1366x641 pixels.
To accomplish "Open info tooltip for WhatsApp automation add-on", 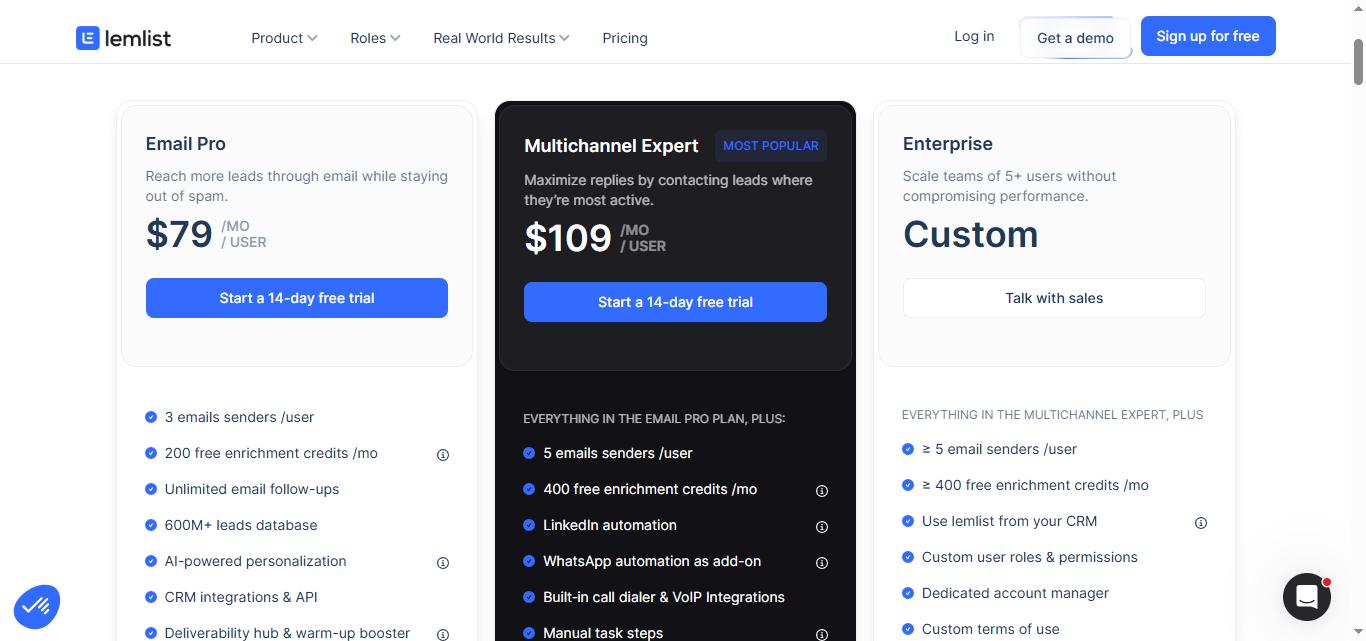I will 822,562.
